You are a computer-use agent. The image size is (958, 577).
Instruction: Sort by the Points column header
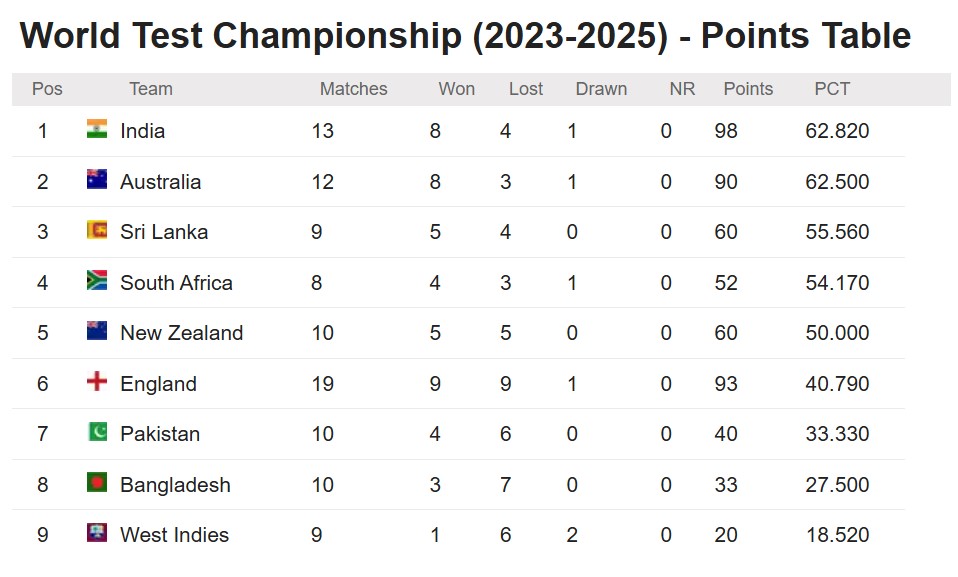click(x=748, y=89)
